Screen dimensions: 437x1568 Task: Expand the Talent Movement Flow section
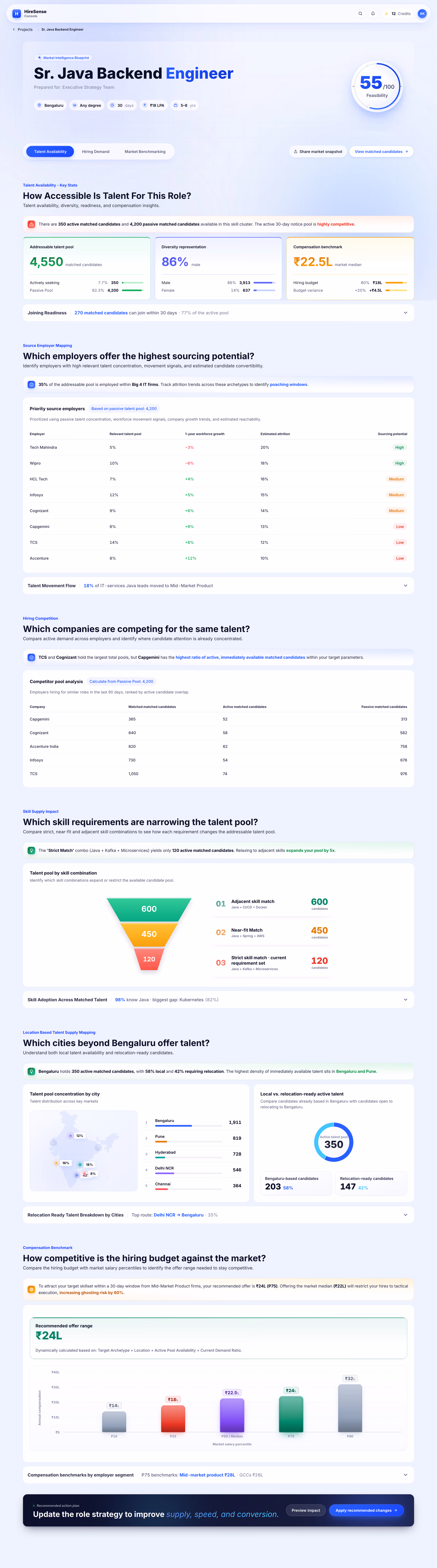click(218, 586)
